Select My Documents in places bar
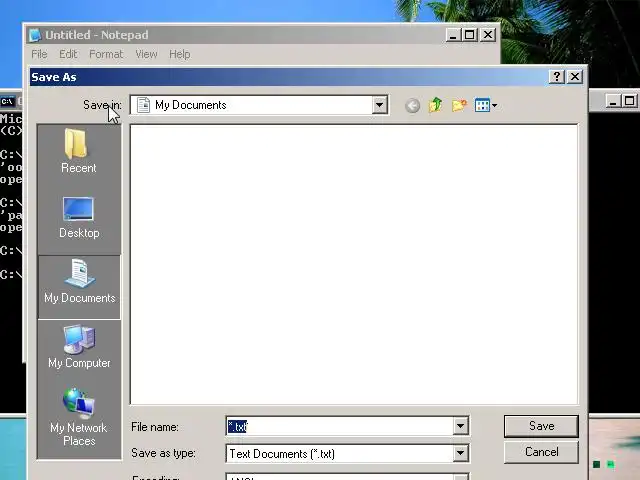This screenshot has height=480, width=640. (x=79, y=287)
